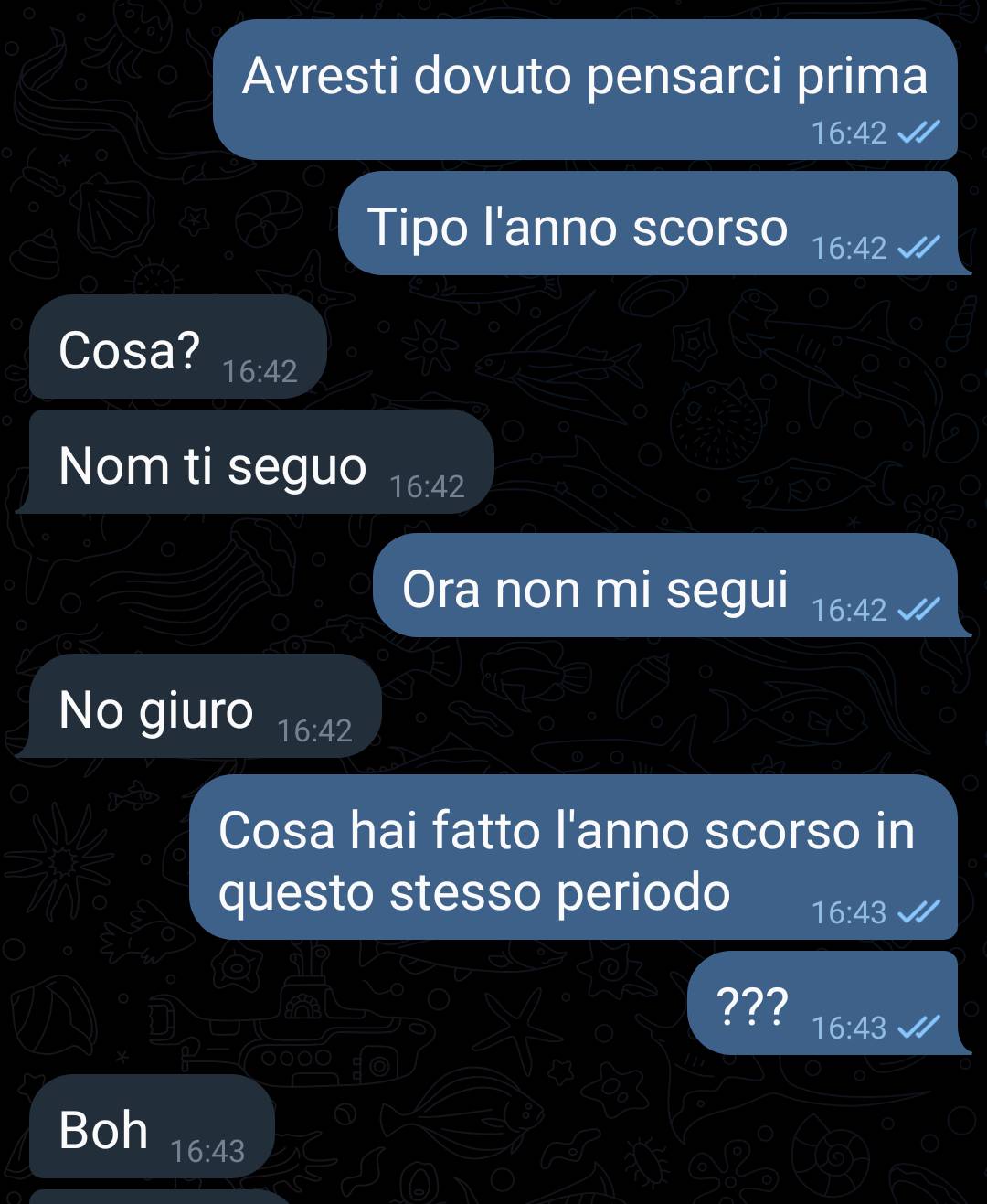Tap double-check icon on 'Avresti dovuto pensarci prima'
Viewport: 987px width, 1204px height.
(x=918, y=133)
